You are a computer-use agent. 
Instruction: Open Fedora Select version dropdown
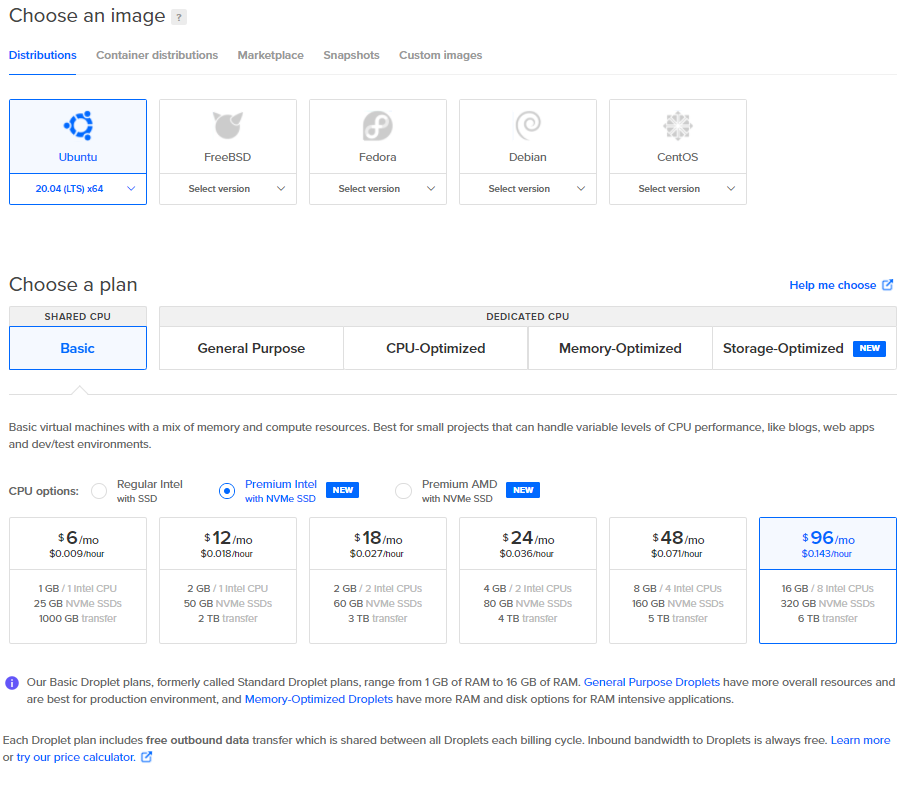[378, 189]
